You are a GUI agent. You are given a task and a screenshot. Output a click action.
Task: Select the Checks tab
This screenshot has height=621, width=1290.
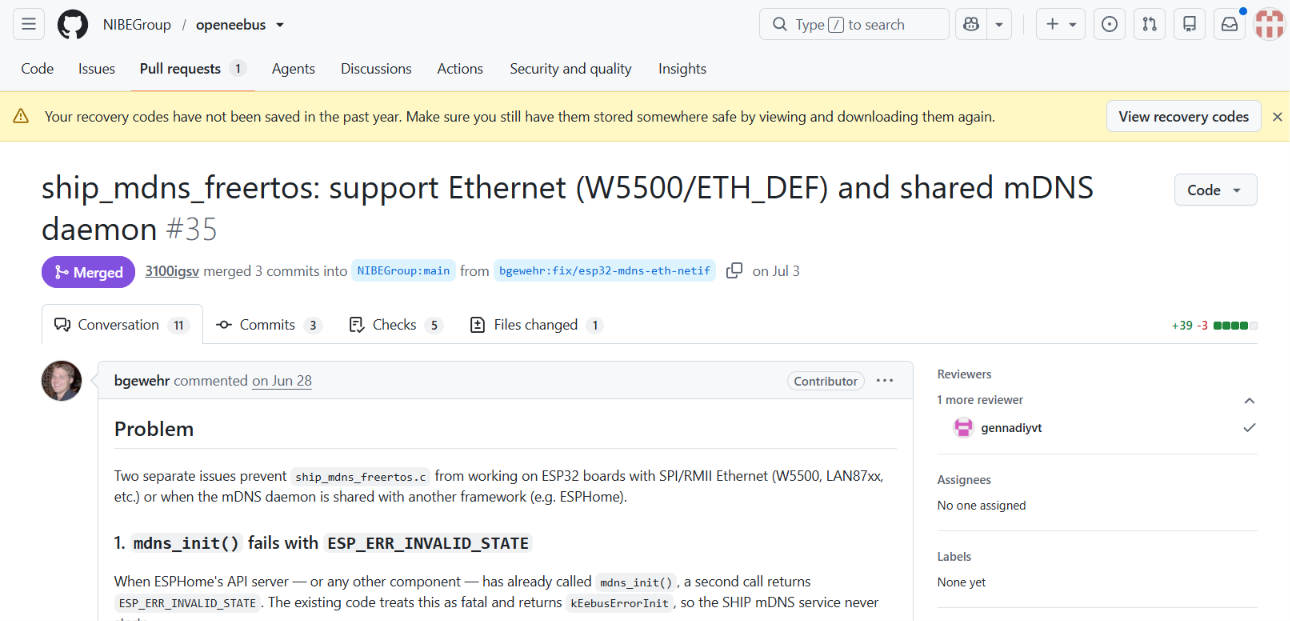[x=394, y=325]
